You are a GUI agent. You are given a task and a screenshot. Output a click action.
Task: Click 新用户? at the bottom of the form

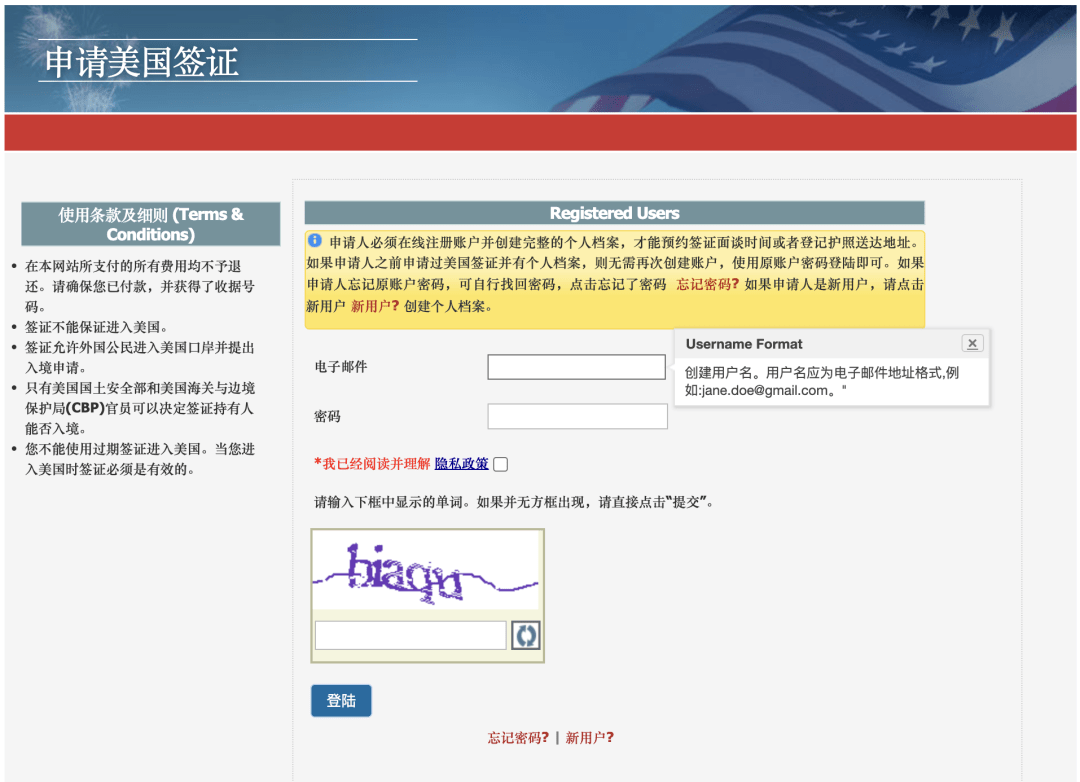(x=591, y=737)
